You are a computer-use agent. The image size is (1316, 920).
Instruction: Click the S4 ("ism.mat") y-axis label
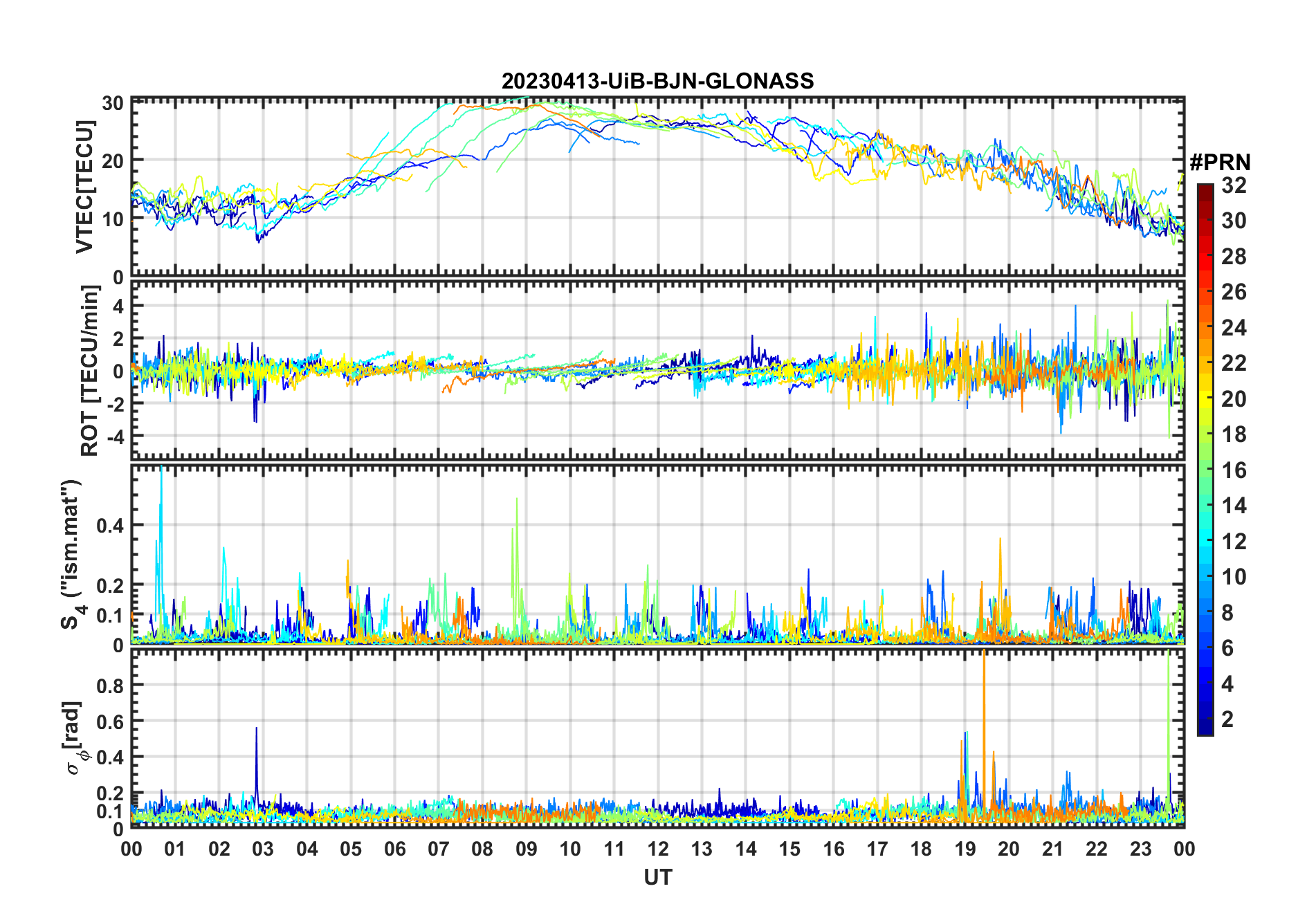[72, 554]
